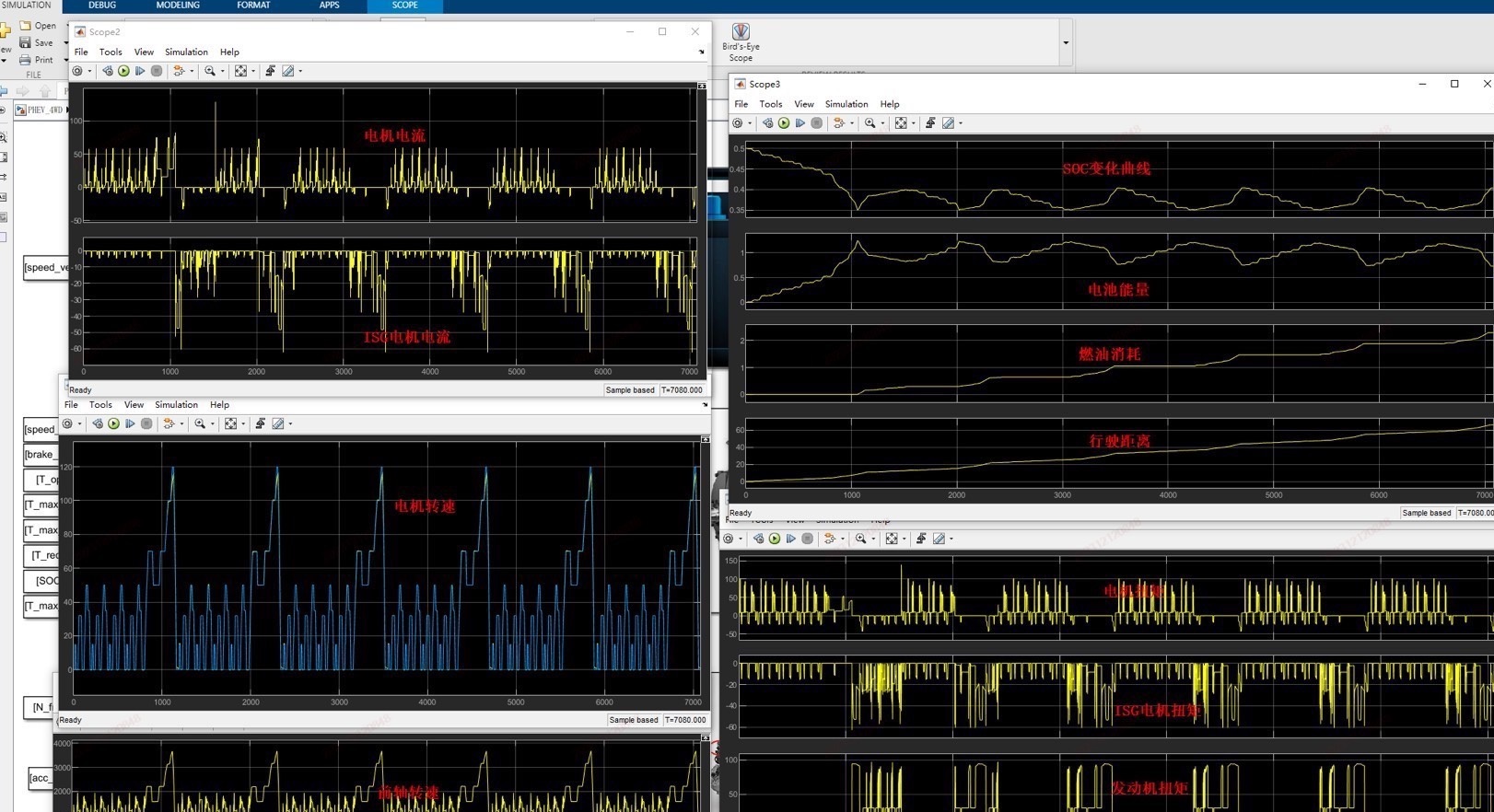Viewport: 1494px width, 812px height.
Task: Switch to the MODELING ribbon tab
Action: 178,6
